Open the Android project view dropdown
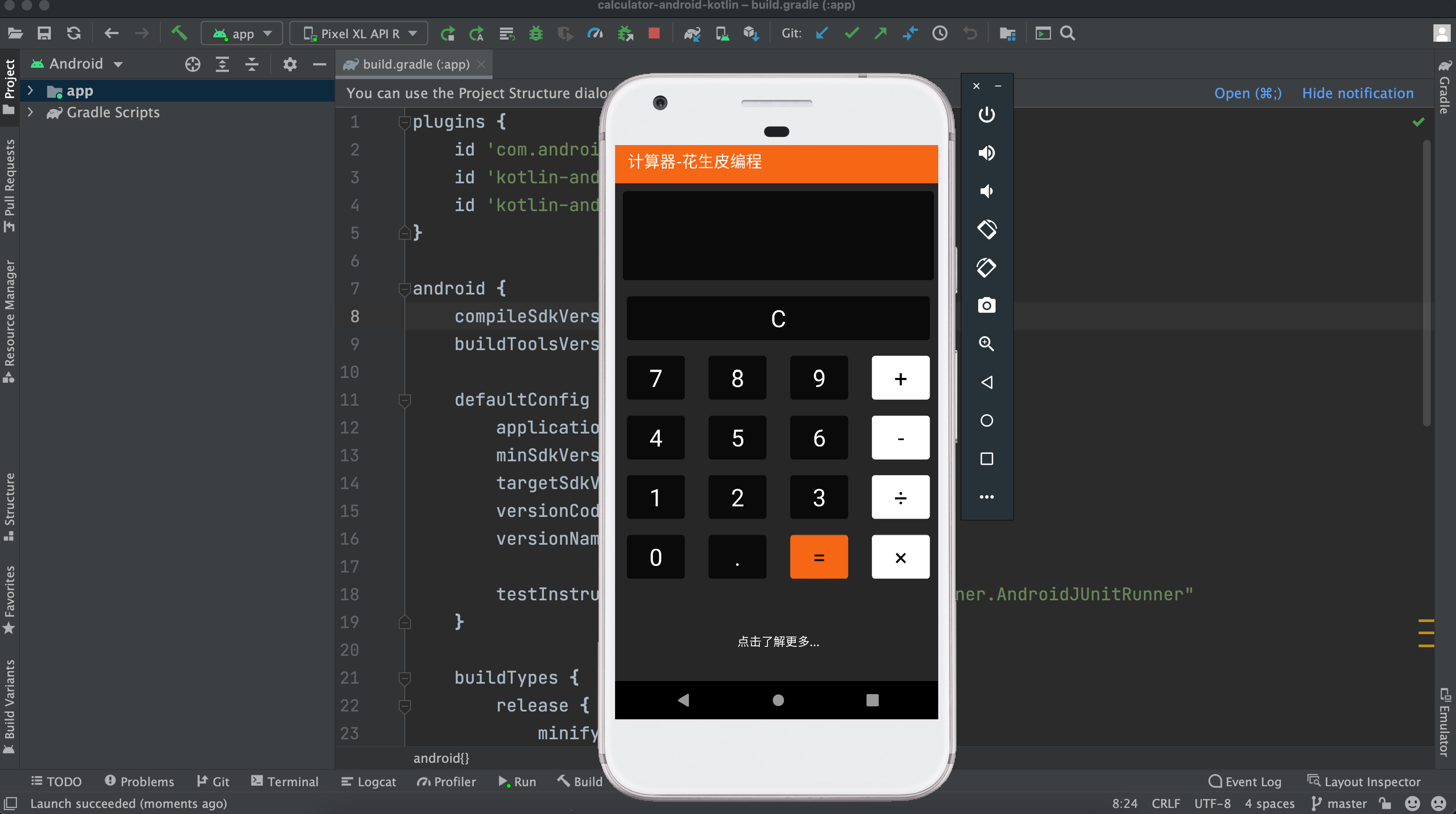This screenshot has height=814, width=1456. 77,64
